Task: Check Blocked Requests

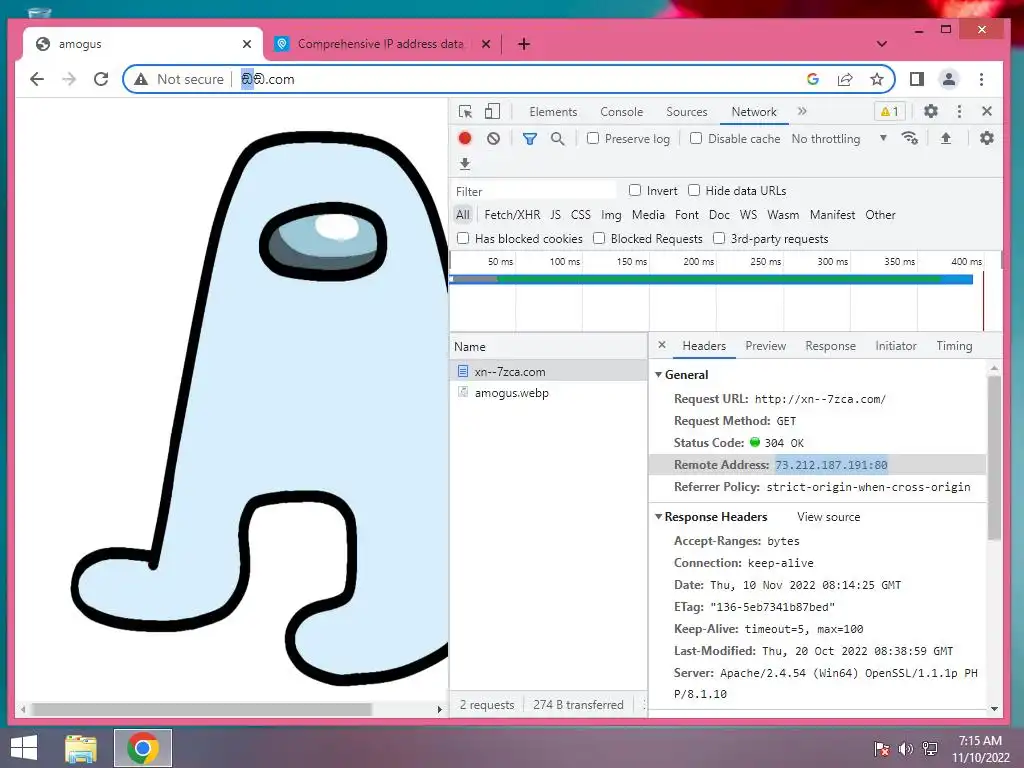Action: coord(599,238)
